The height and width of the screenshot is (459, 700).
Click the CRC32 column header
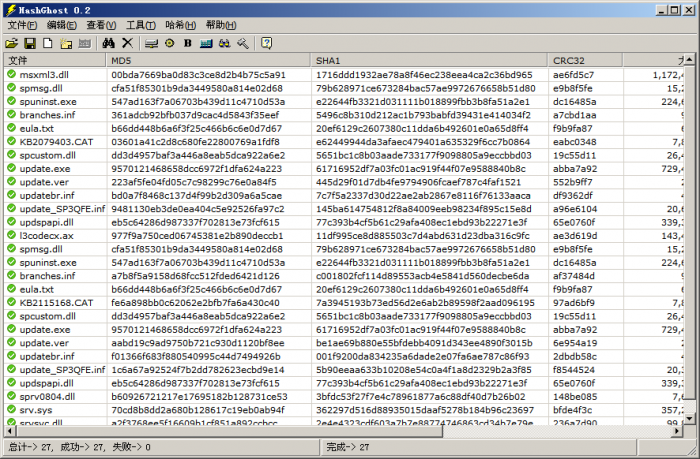tap(584, 61)
